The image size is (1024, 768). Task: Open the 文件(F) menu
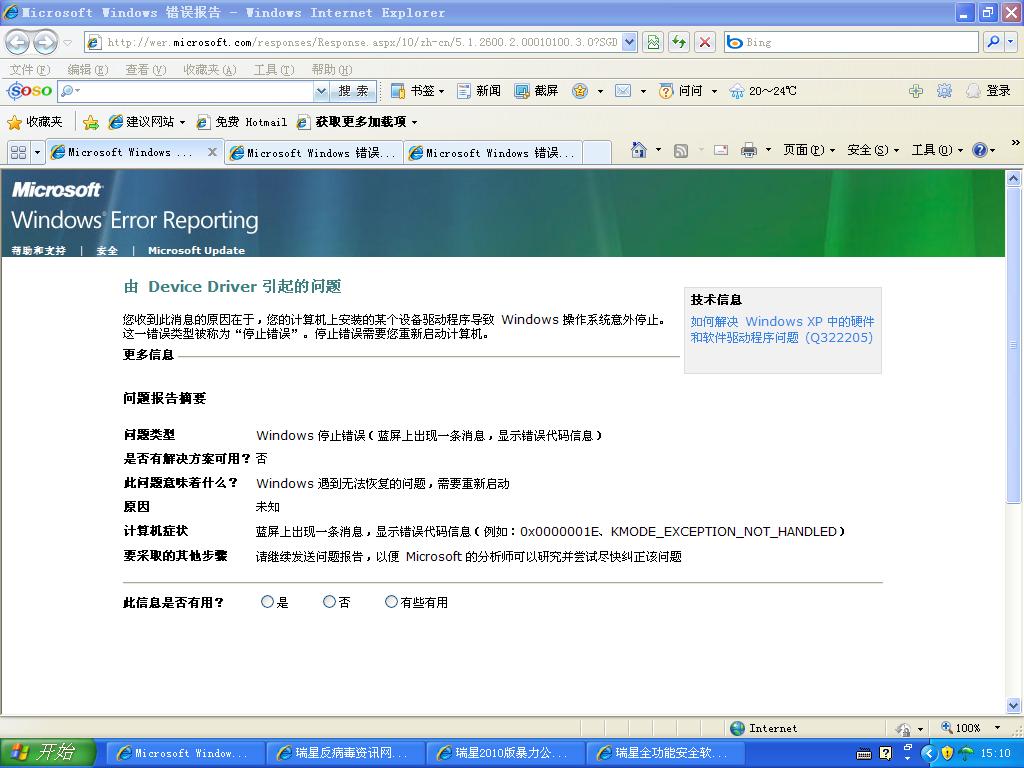[29, 69]
